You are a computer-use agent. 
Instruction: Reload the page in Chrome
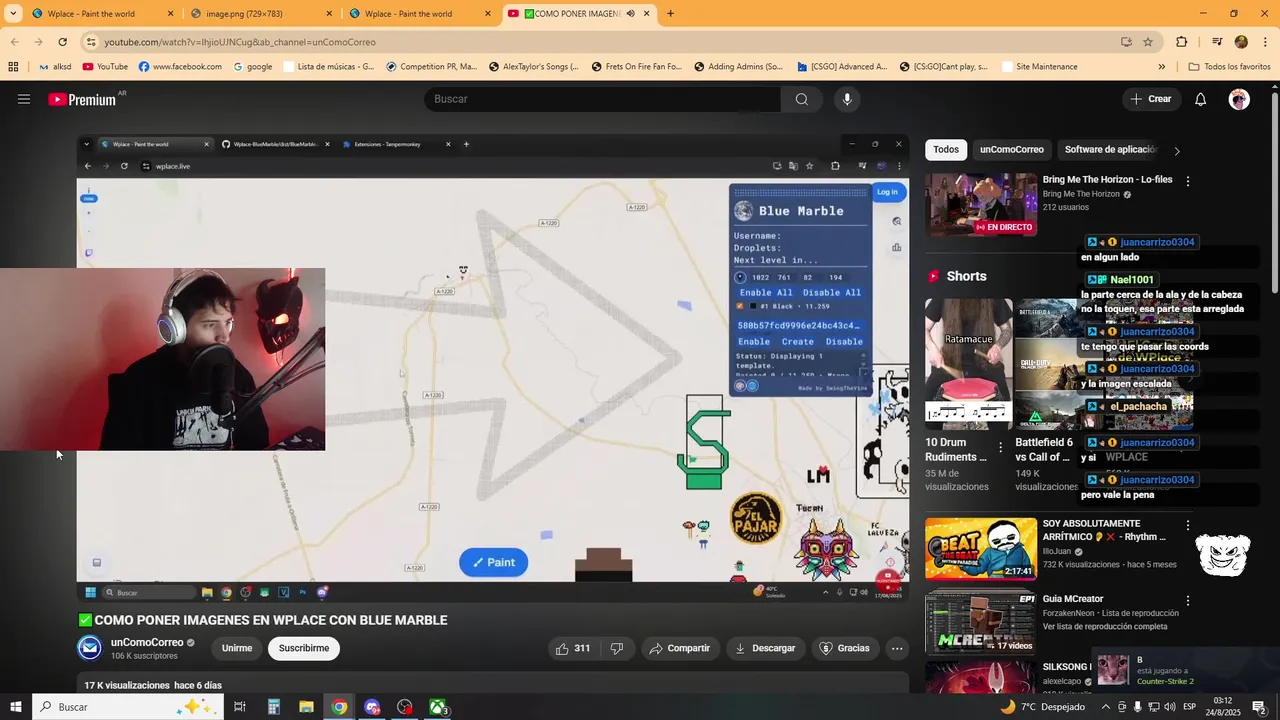[62, 42]
